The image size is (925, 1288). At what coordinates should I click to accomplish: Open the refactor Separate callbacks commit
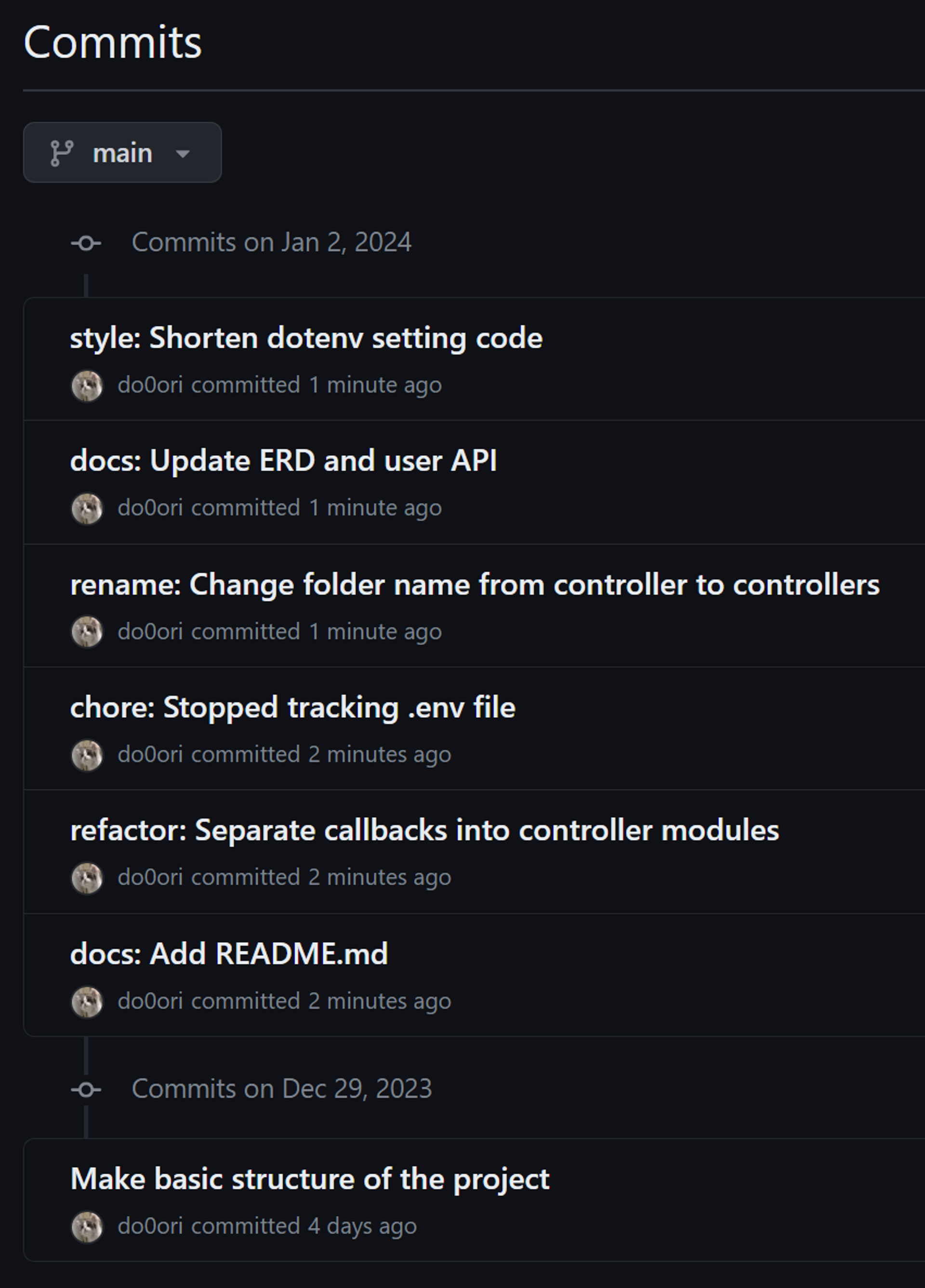click(424, 830)
